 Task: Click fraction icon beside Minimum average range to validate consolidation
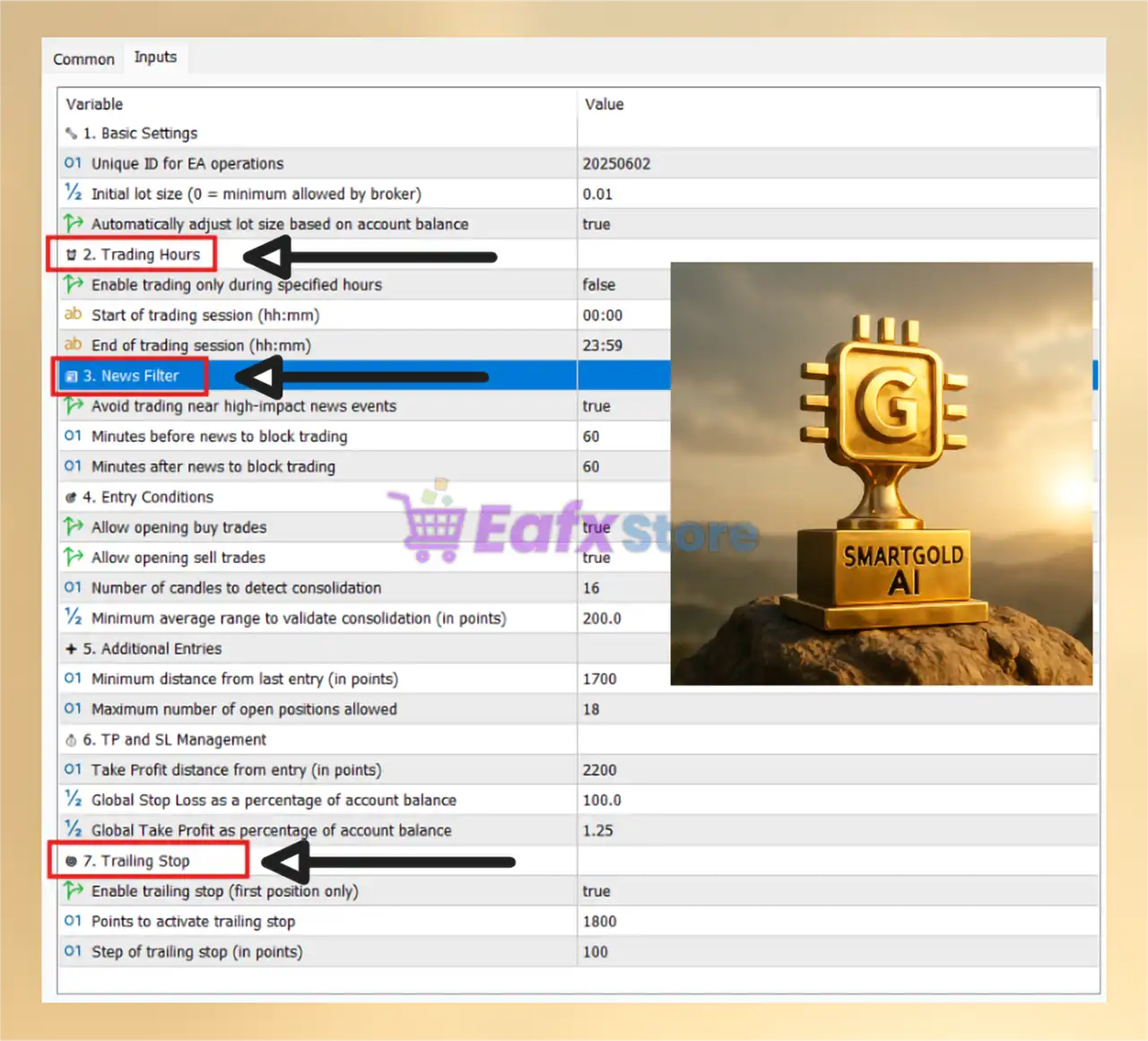coord(73,617)
